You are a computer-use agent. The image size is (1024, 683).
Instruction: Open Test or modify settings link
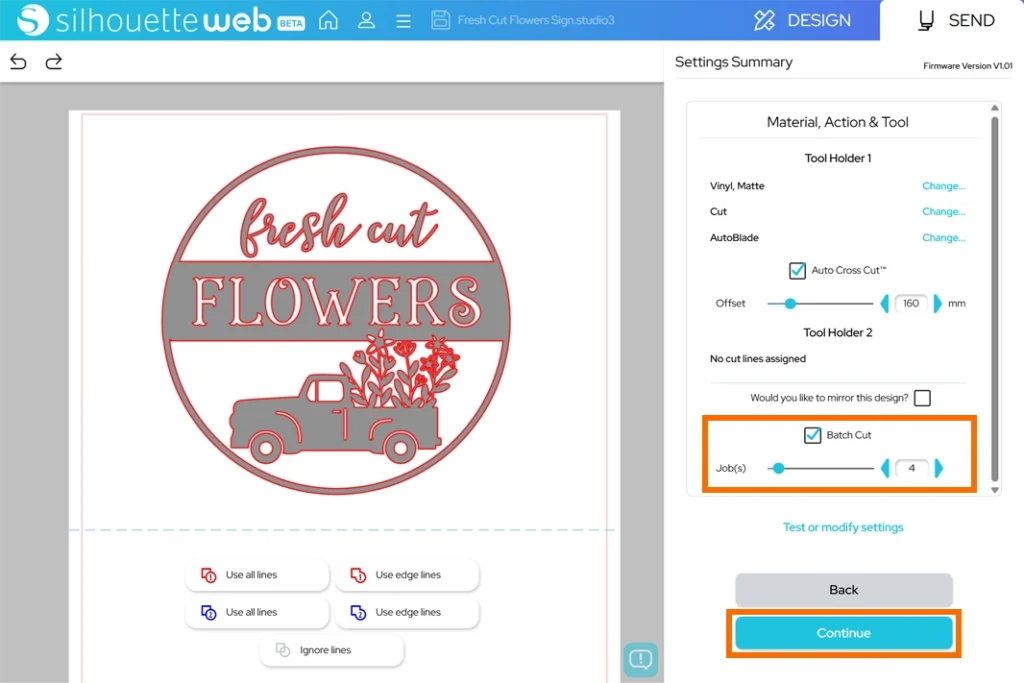coord(842,527)
